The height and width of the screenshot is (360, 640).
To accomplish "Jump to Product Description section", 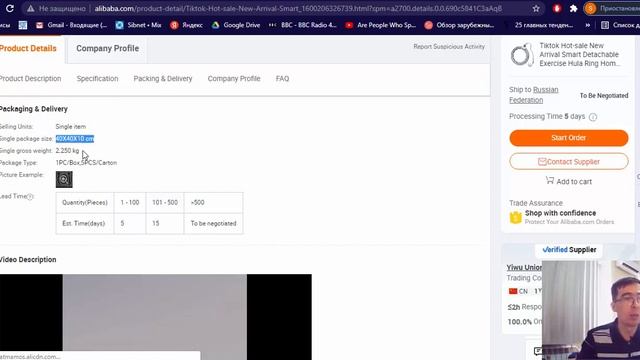I will point(30,78).
